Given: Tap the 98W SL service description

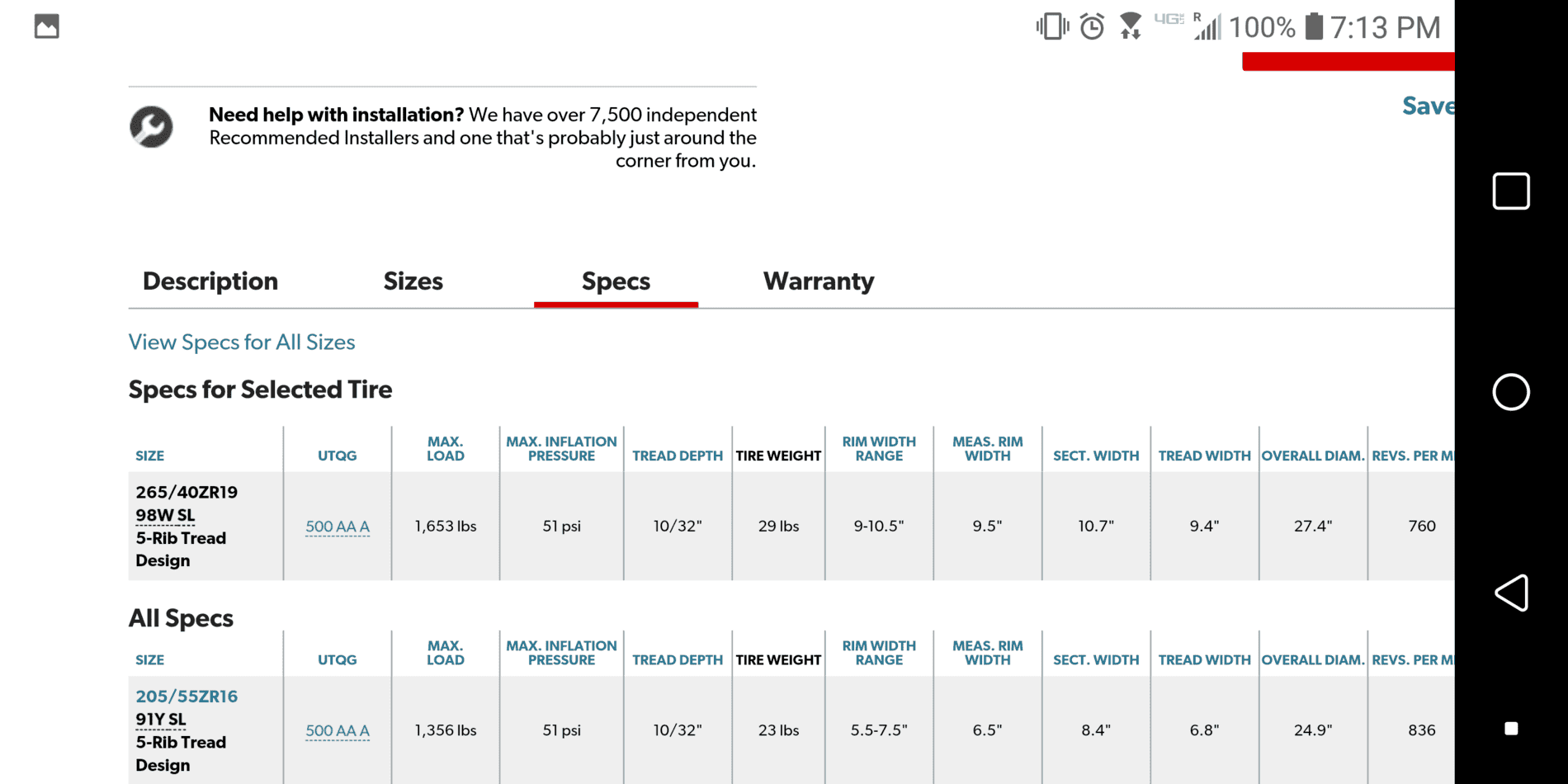Looking at the screenshot, I should (165, 516).
